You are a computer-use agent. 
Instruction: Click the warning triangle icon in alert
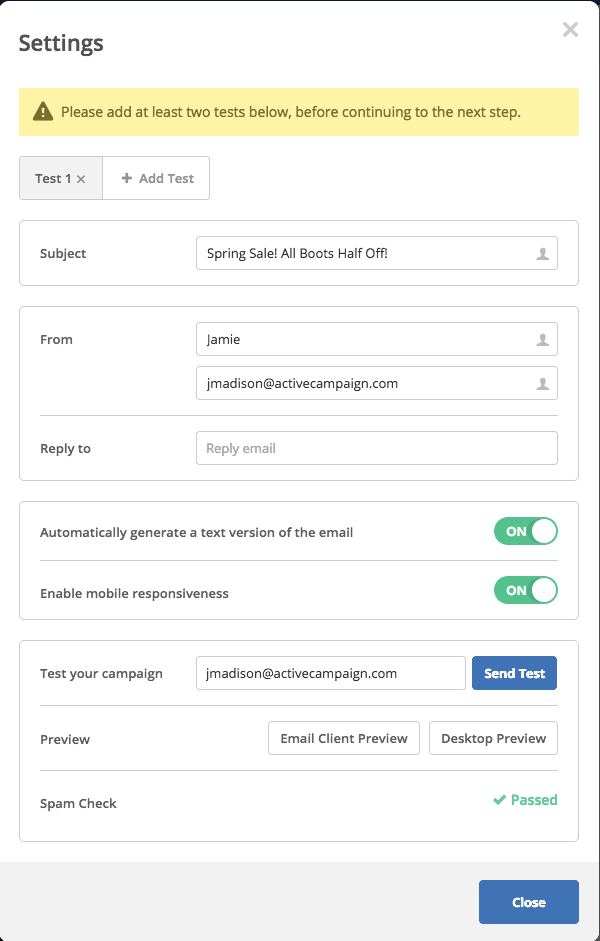coord(43,112)
